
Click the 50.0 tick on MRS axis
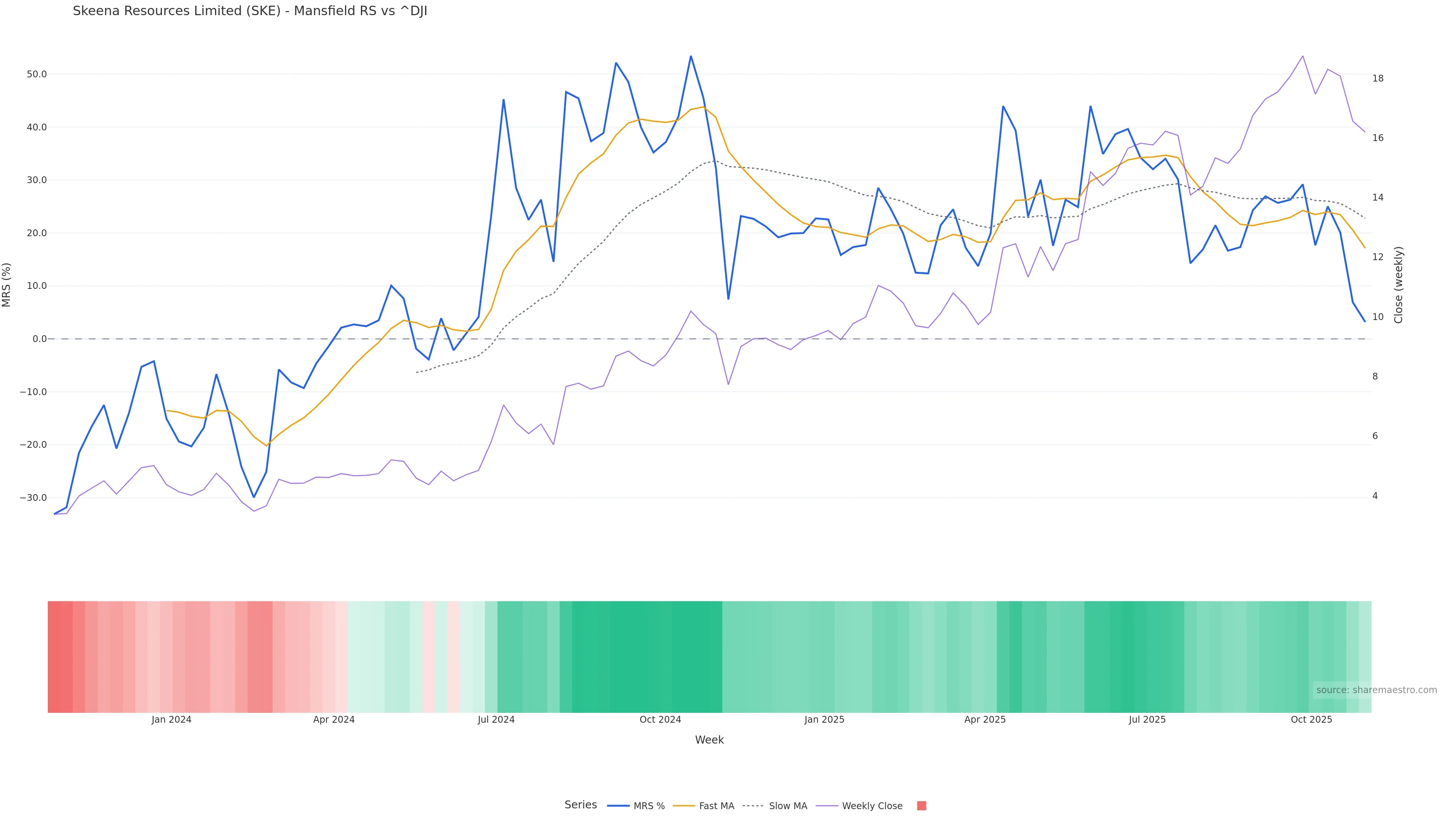point(37,74)
